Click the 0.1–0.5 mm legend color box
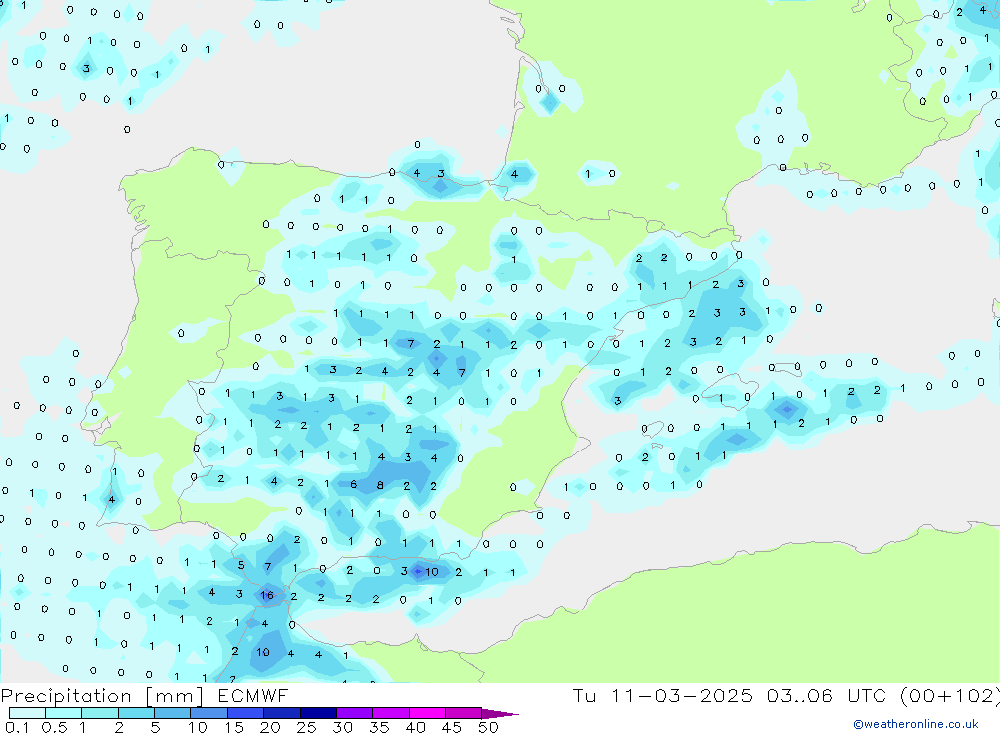Image resolution: width=1000 pixels, height=733 pixels. click(27, 713)
